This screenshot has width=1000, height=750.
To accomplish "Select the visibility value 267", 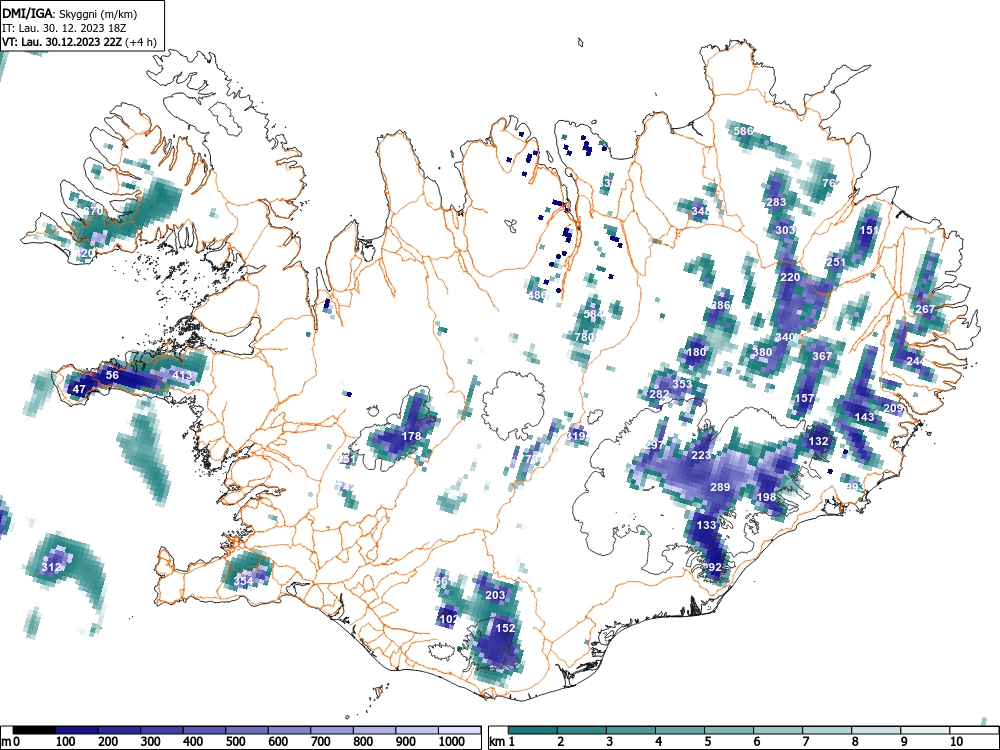I will [925, 309].
